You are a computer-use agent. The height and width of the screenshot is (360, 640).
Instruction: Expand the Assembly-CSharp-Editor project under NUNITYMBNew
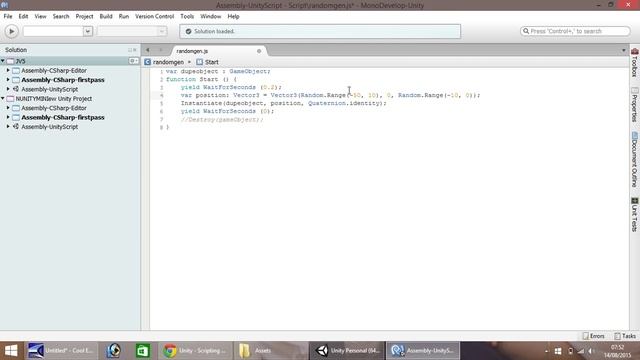[8, 108]
